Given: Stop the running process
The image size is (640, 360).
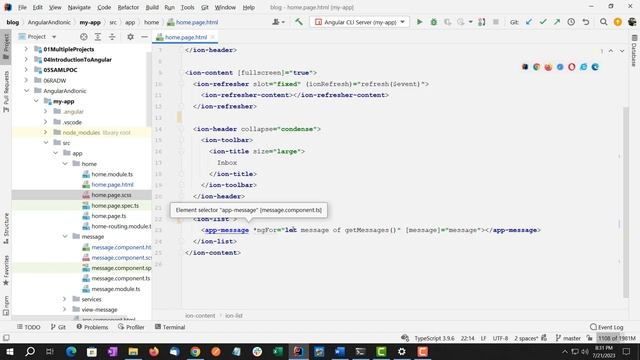Looking at the screenshot, I should (496, 22).
